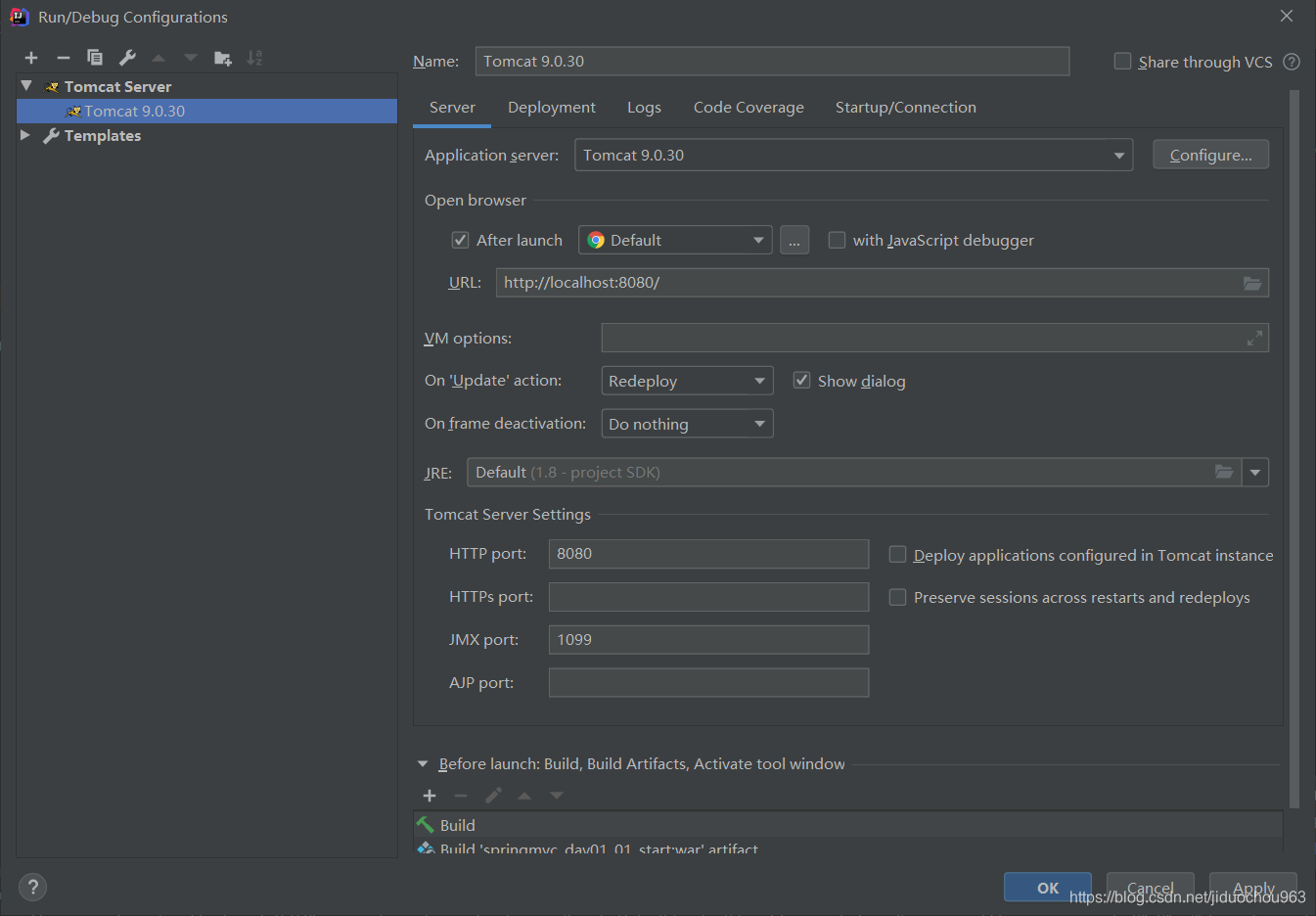Image resolution: width=1316 pixels, height=916 pixels.
Task: Edit the Before launch task
Action: coord(493,796)
